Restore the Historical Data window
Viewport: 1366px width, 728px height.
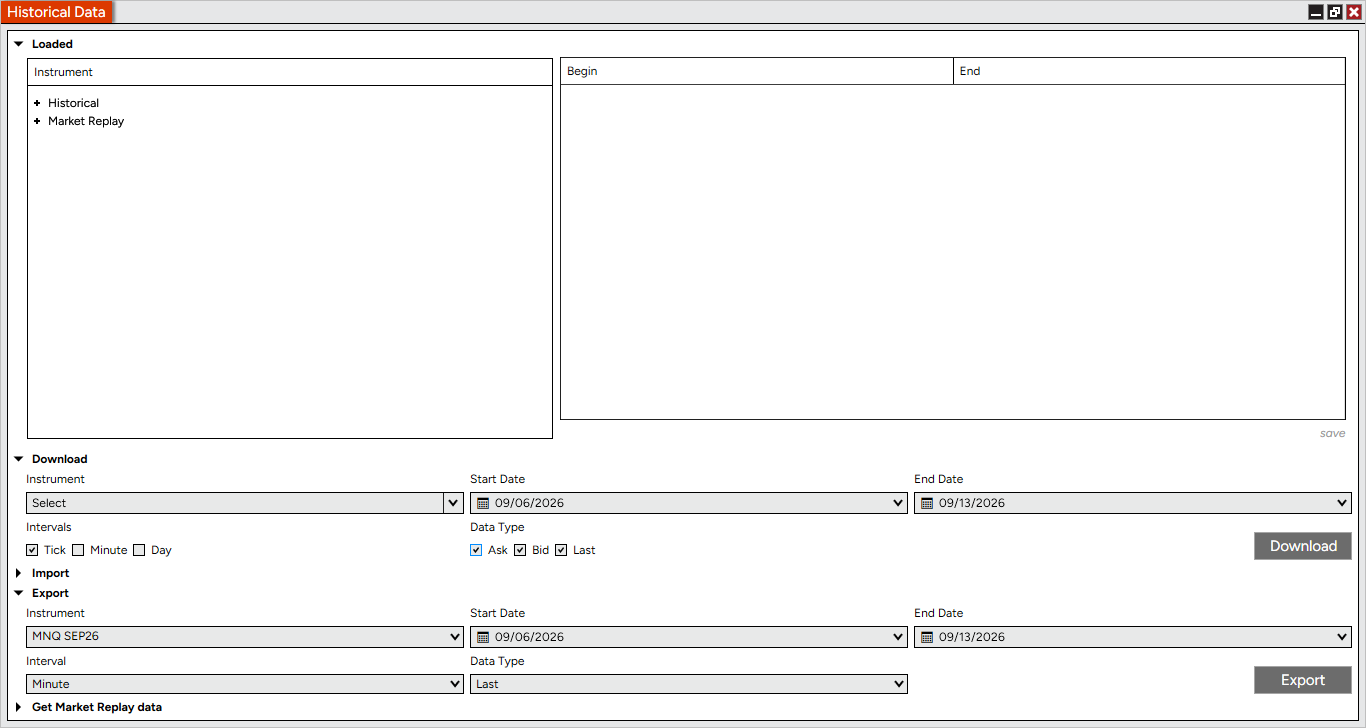coord(1335,12)
